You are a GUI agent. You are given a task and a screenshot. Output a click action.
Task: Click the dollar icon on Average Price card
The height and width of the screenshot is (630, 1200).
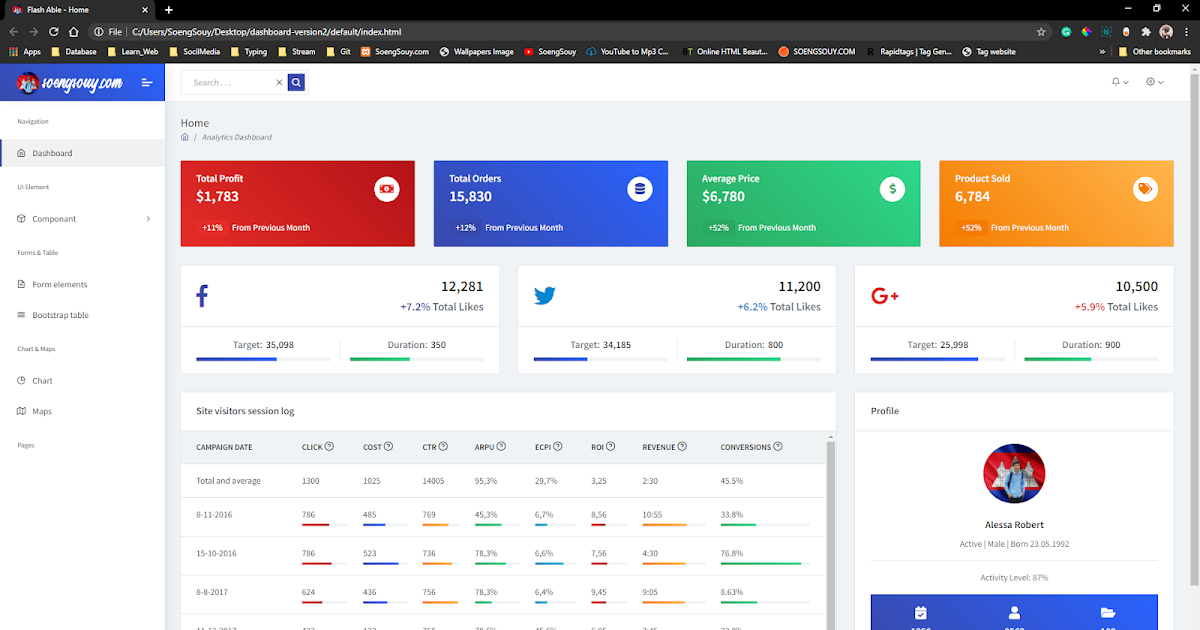892,188
